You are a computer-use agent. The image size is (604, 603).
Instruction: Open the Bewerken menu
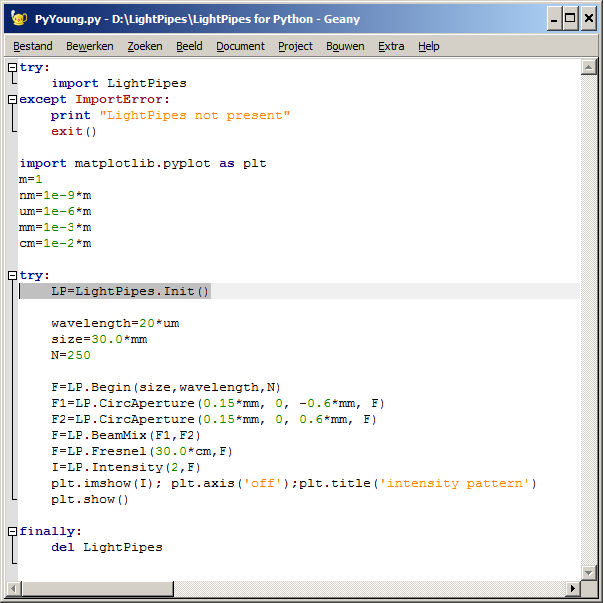(x=90, y=46)
